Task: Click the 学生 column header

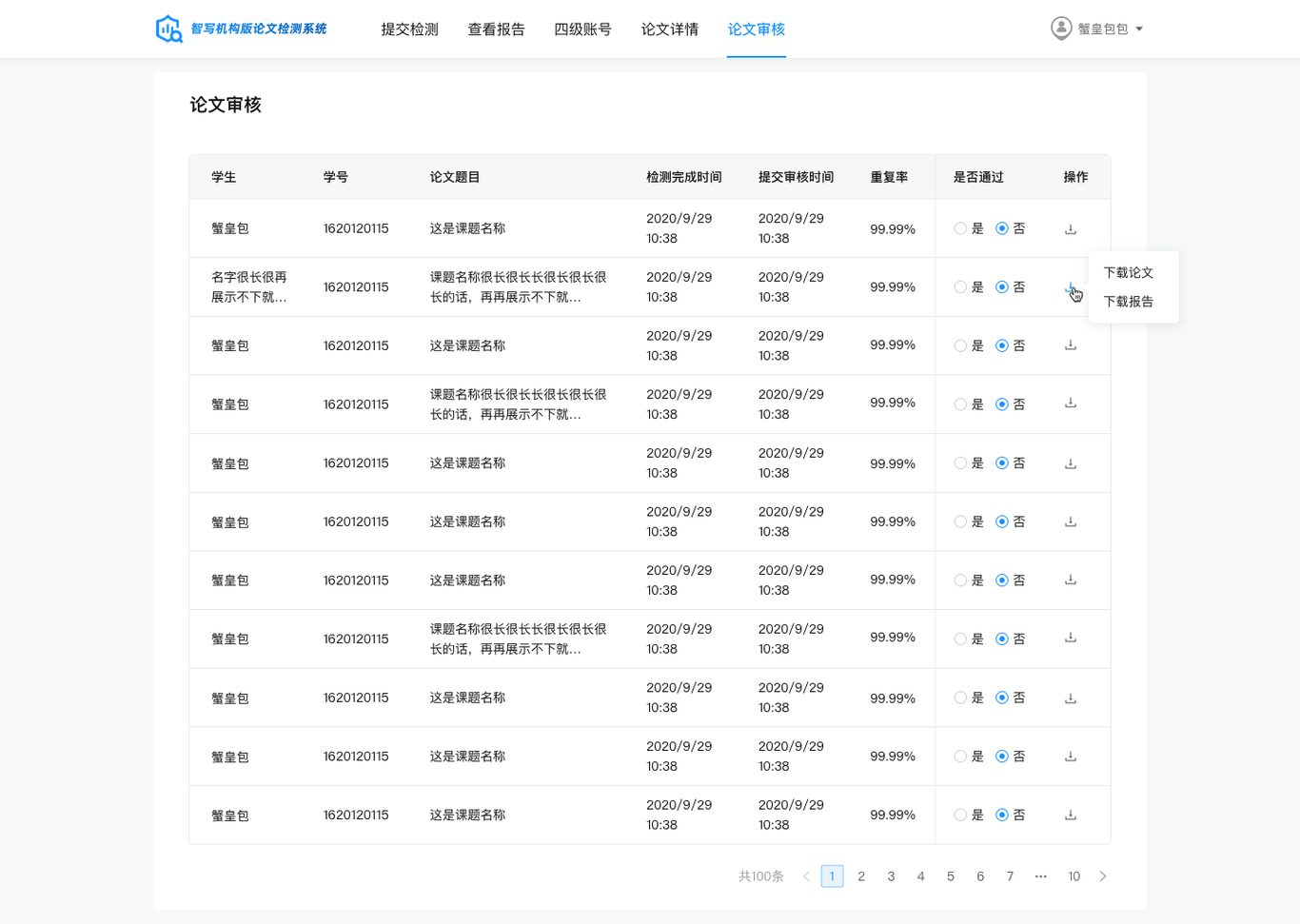Action: pos(224,177)
